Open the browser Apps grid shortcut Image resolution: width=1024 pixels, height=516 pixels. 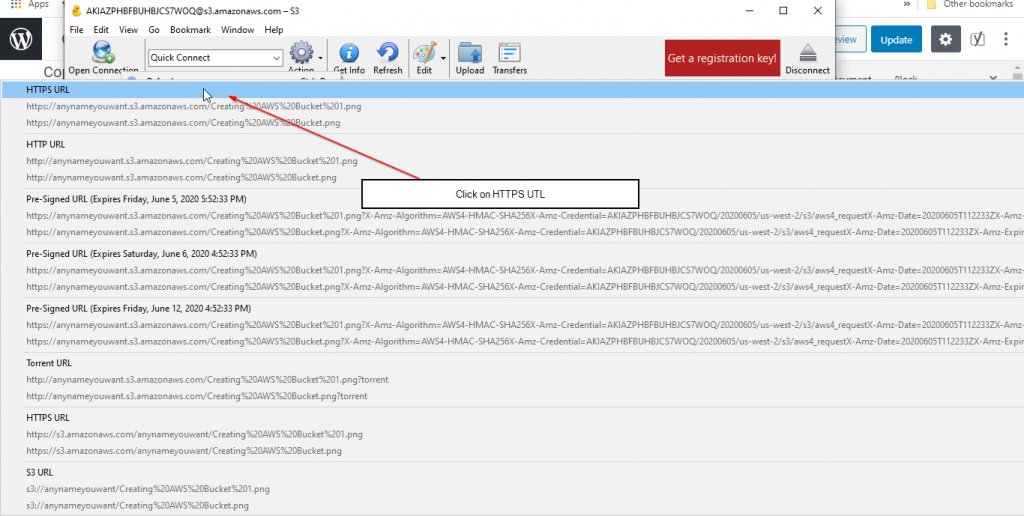[16, 4]
